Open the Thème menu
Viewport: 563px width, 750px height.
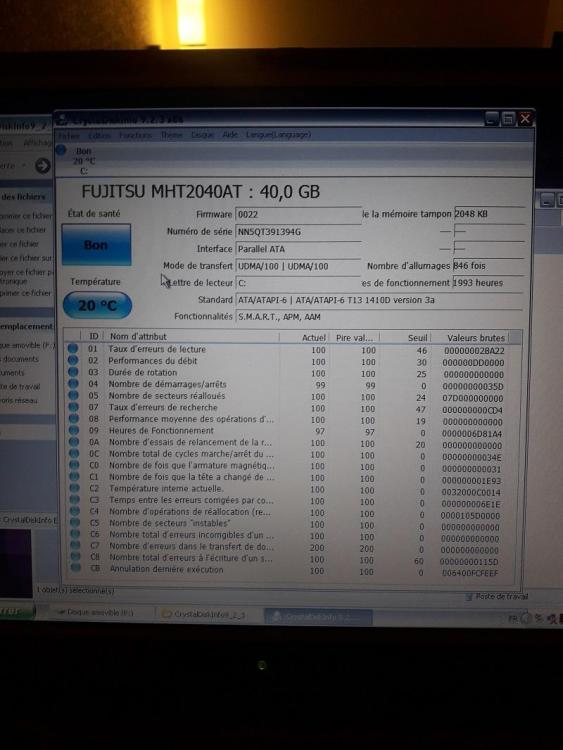pos(171,135)
